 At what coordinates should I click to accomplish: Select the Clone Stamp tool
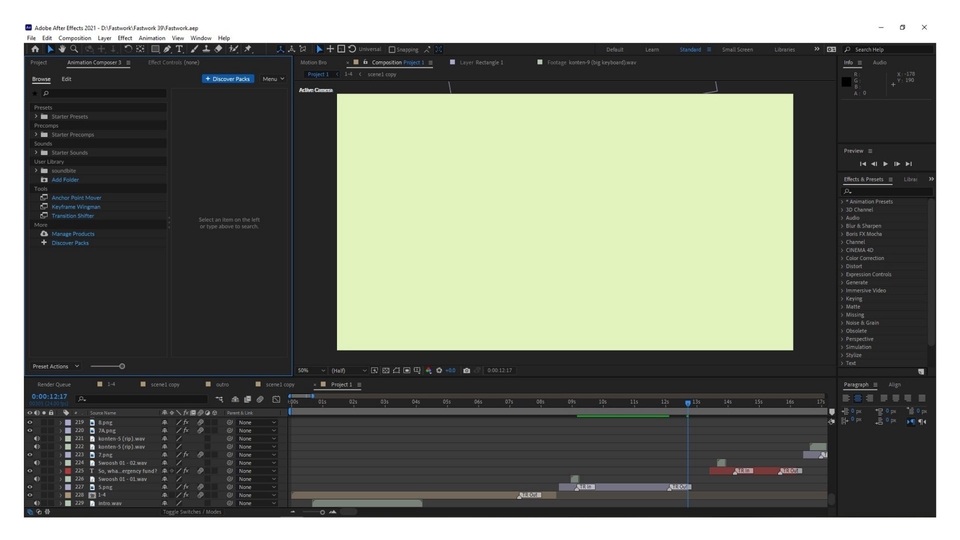point(206,49)
